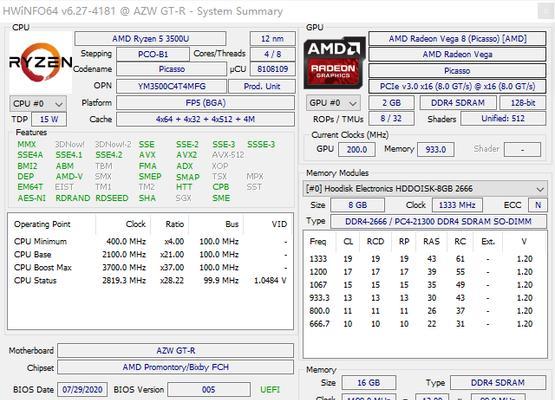Click the 12 nm process field
Viewport: 555px width, 400px height.
pos(273,39)
